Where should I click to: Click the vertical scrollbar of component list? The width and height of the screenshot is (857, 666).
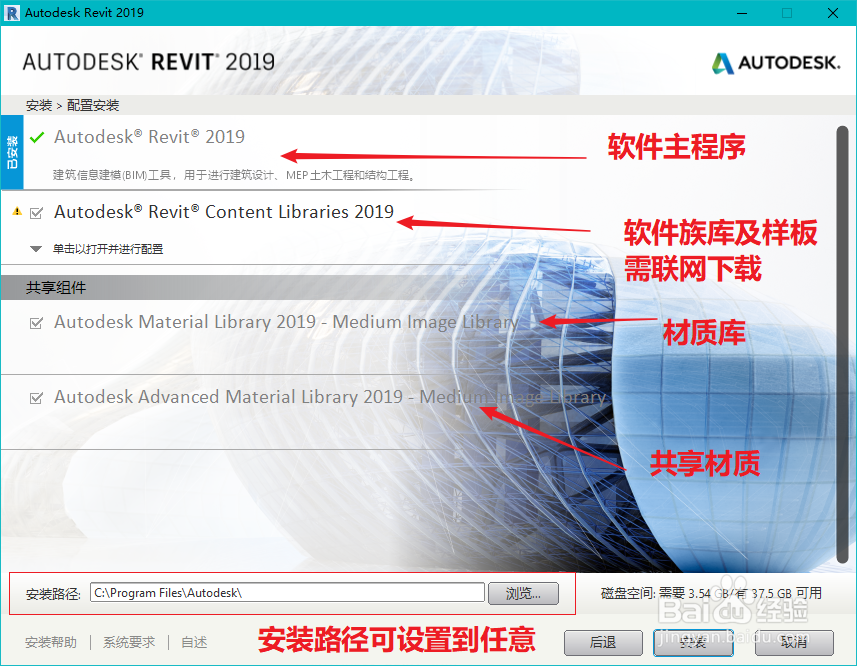[842, 344]
